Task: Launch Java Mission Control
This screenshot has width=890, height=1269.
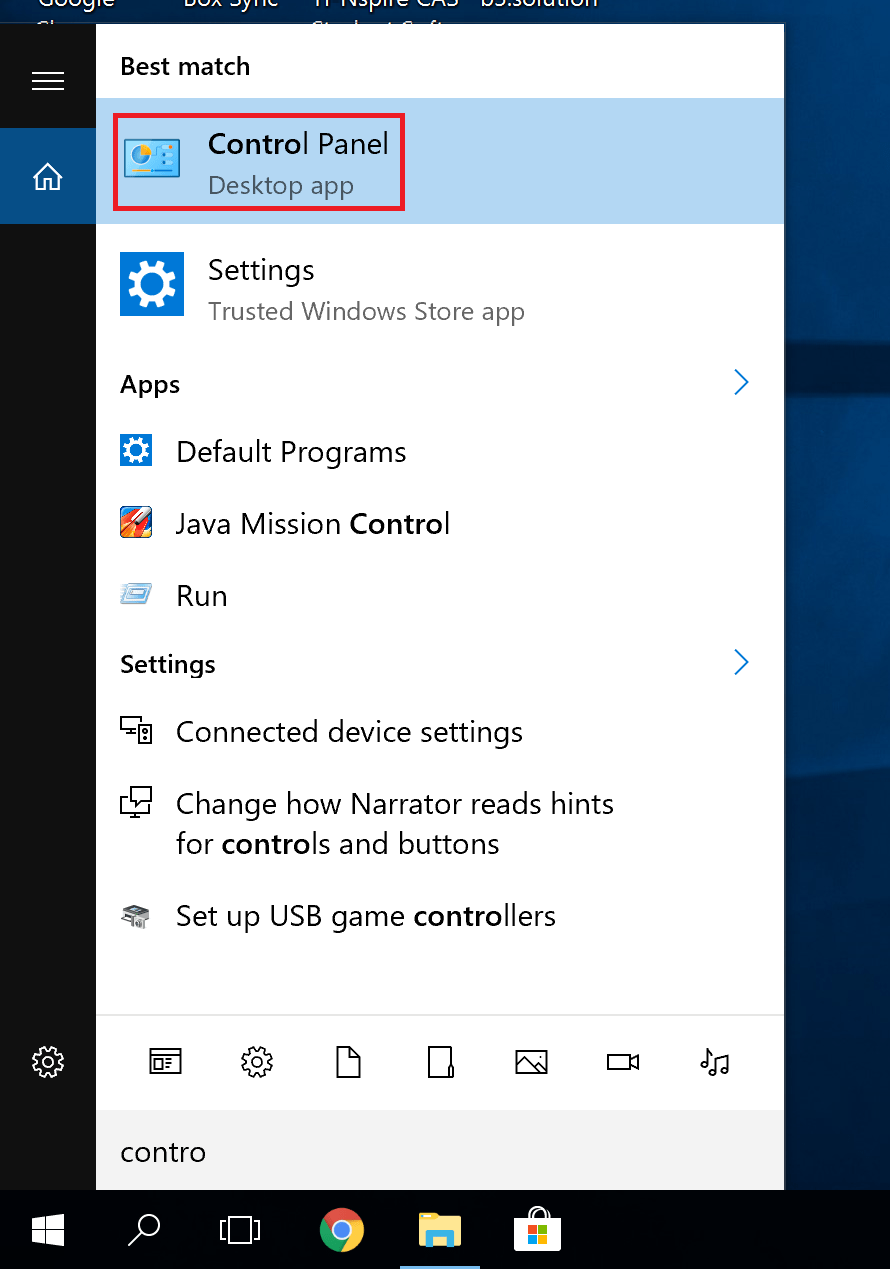Action: 312,523
